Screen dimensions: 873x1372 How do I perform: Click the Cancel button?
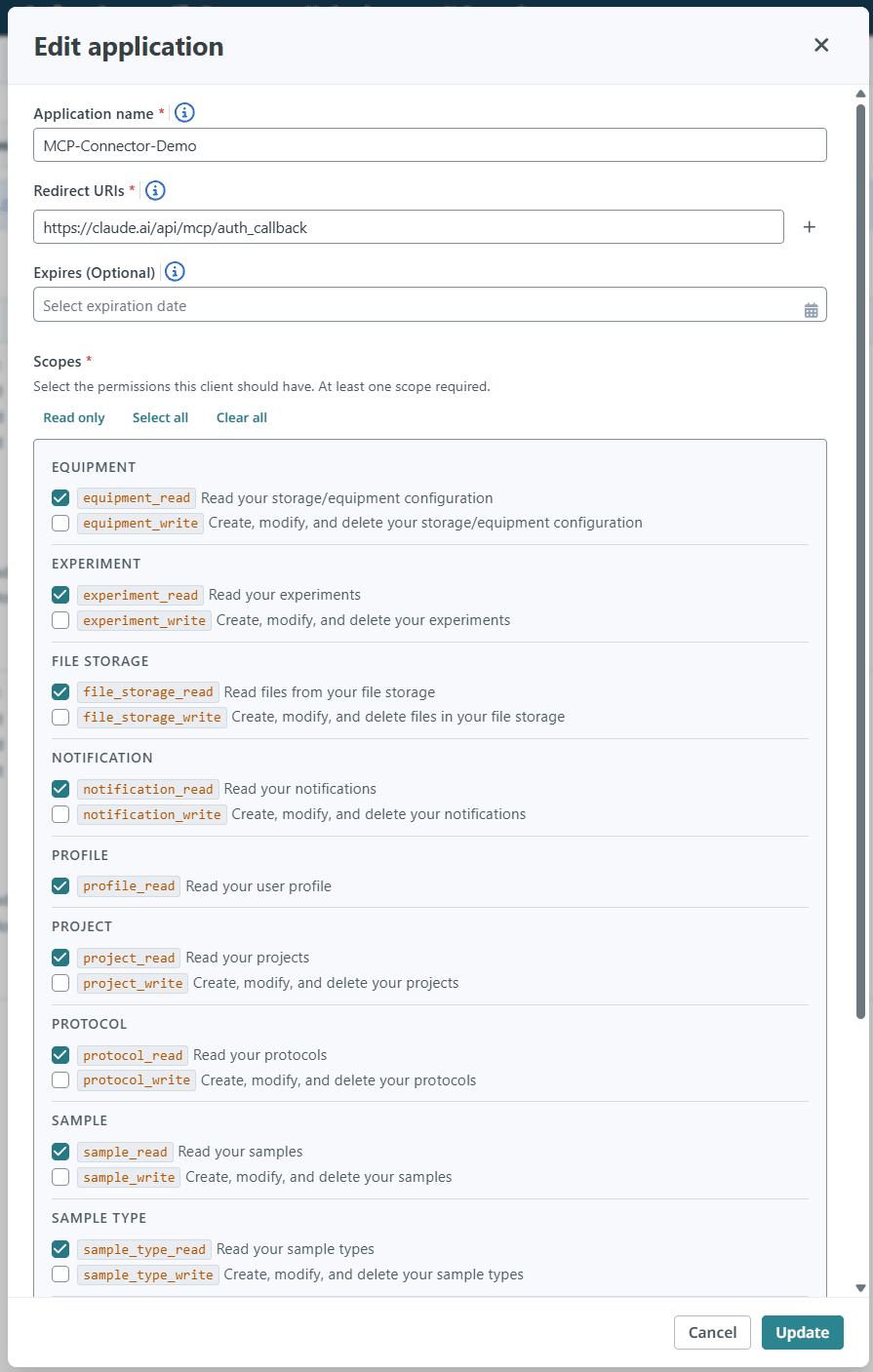click(712, 1332)
